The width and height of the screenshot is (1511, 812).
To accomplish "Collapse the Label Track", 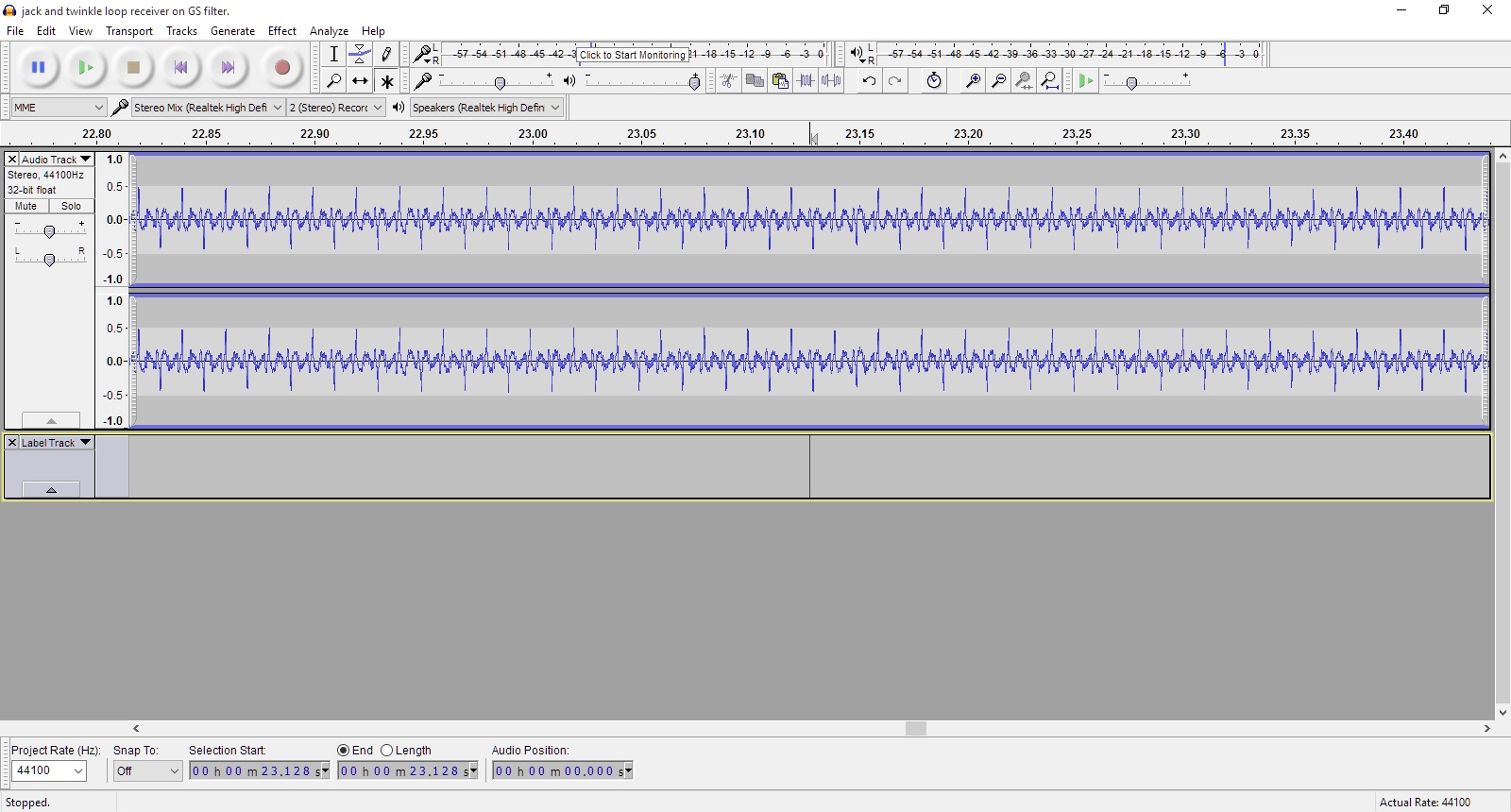I will [x=51, y=489].
